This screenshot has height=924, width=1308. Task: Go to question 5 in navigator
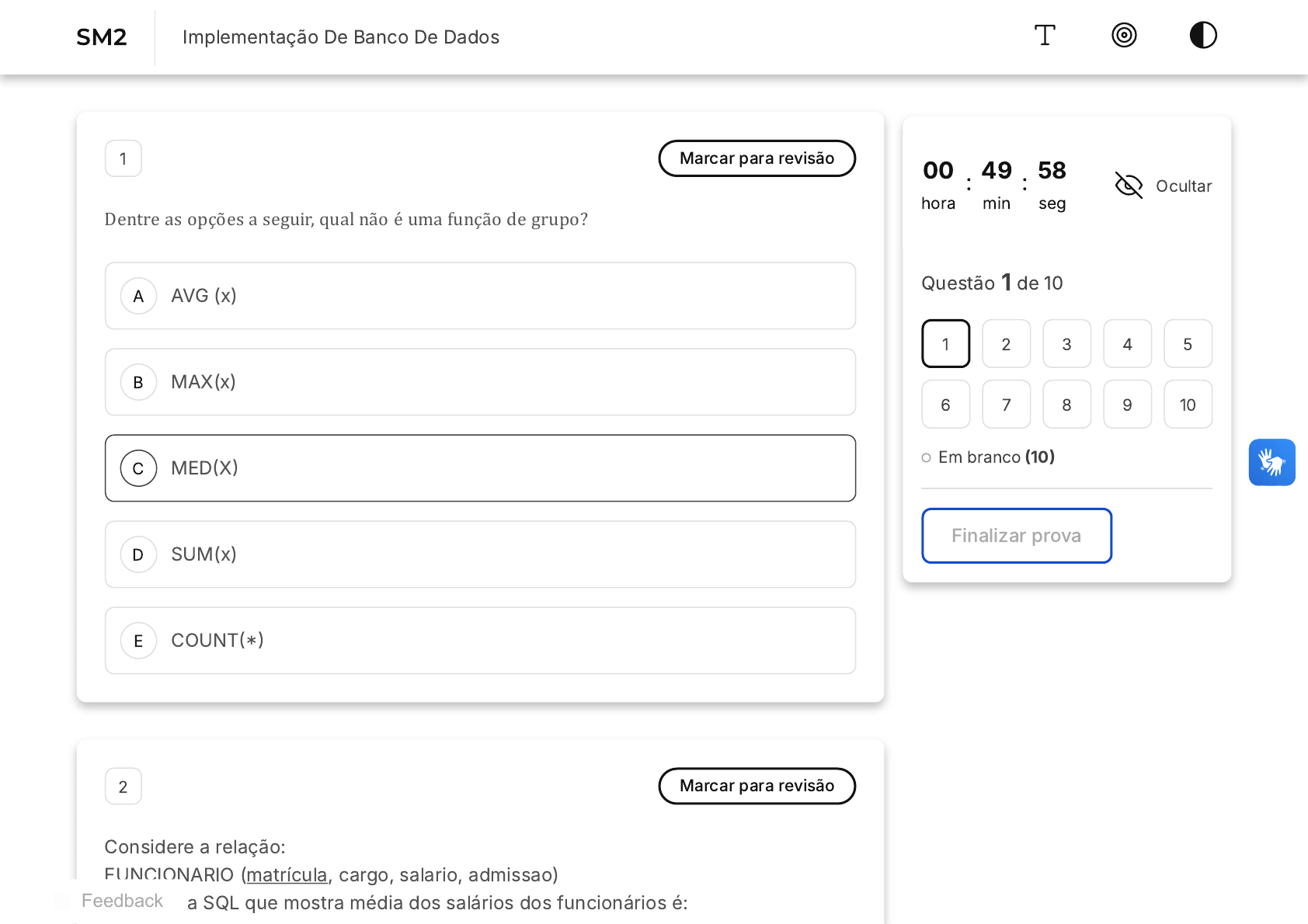pos(1188,344)
